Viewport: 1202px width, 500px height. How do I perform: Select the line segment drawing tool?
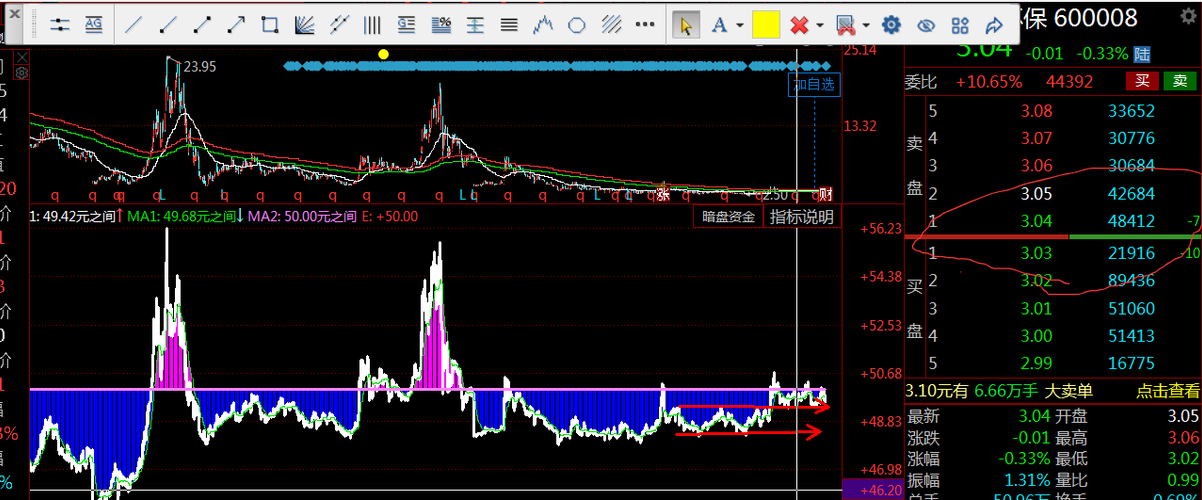click(x=201, y=24)
